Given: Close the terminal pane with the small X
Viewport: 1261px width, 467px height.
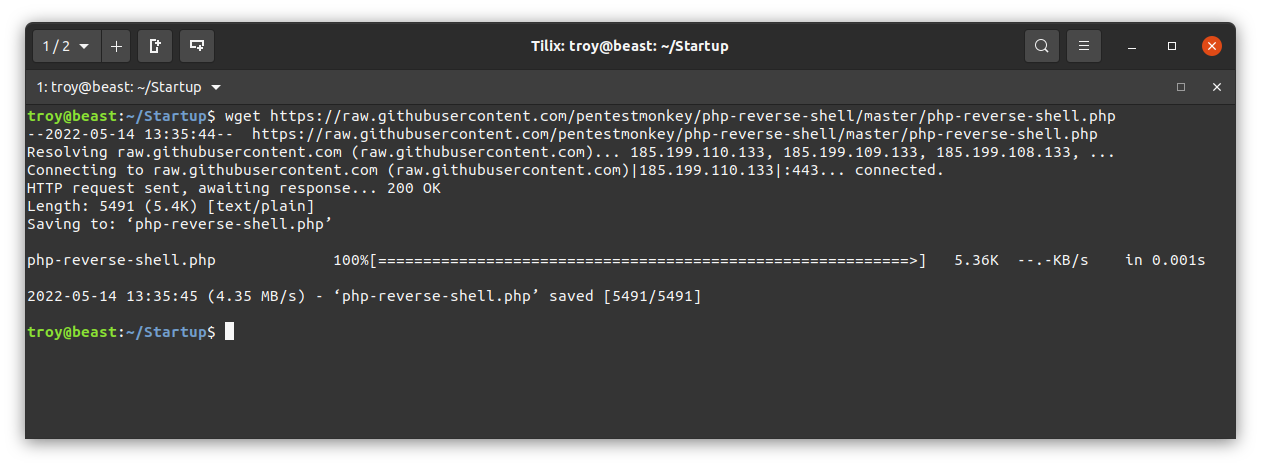Looking at the screenshot, I should point(1217,87).
